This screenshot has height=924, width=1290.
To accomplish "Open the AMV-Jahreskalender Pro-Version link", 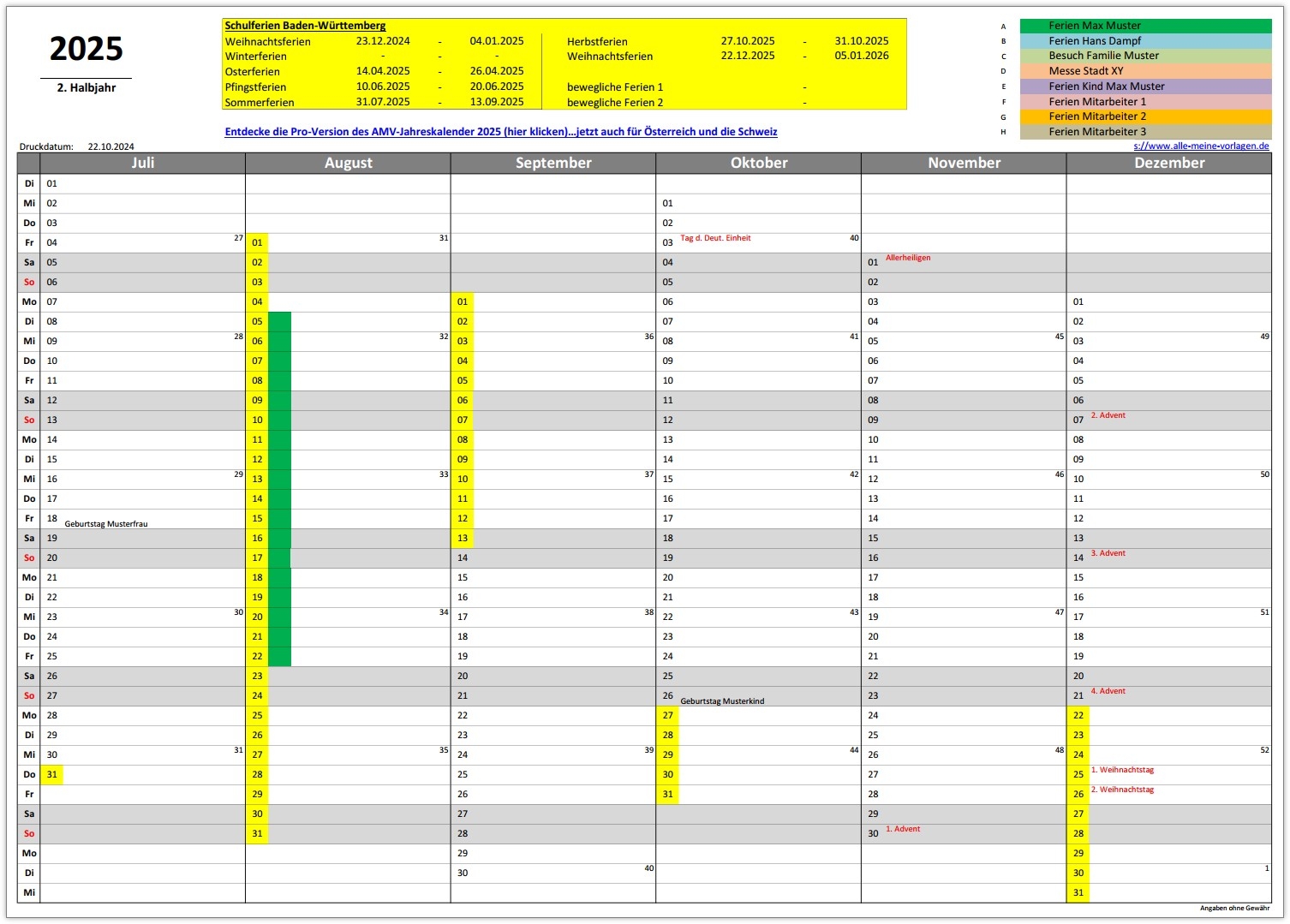I will click(501, 132).
